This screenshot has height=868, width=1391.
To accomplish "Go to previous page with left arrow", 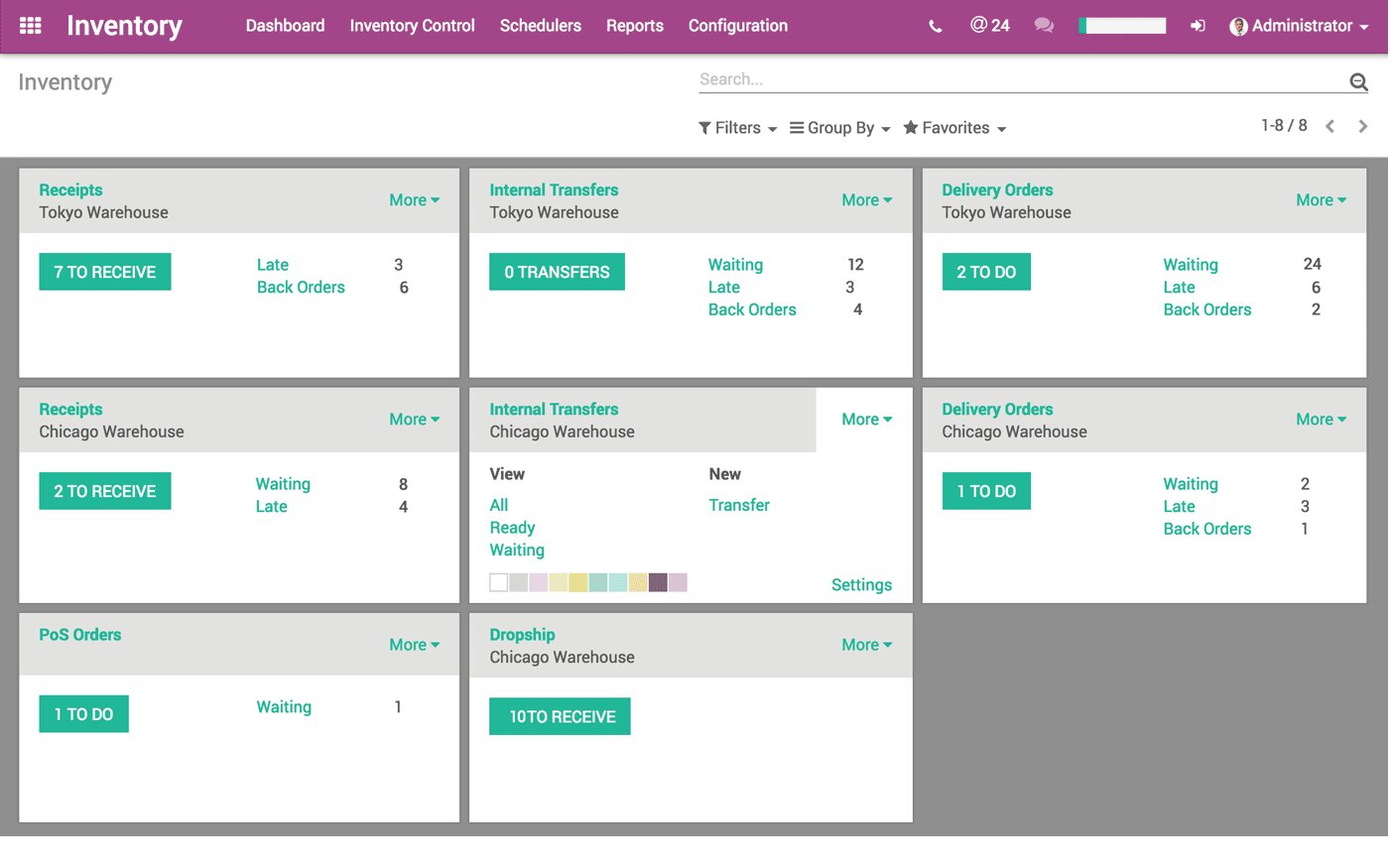I will click(1330, 126).
